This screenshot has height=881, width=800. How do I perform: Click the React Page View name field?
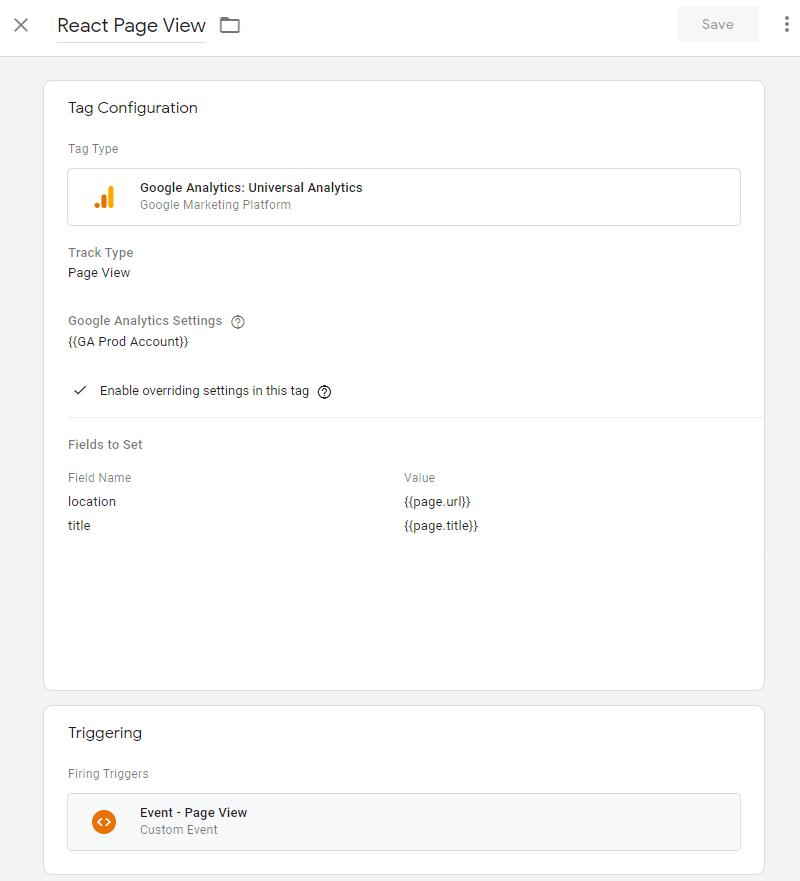(x=131, y=26)
